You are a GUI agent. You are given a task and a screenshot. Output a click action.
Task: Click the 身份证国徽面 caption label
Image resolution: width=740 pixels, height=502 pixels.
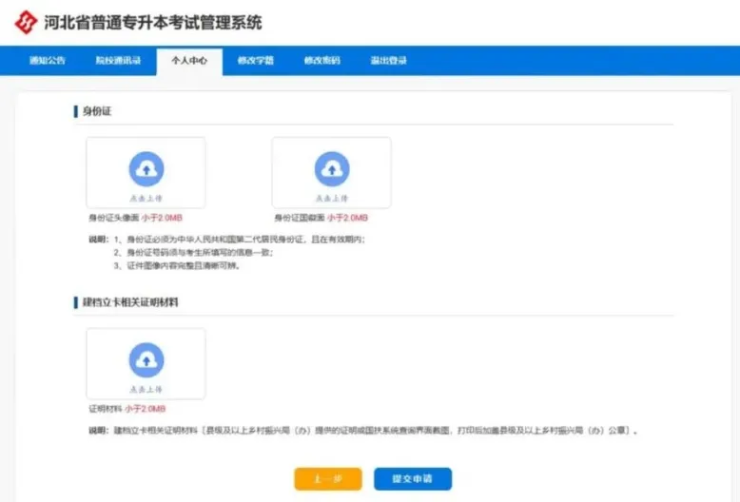click(x=298, y=218)
